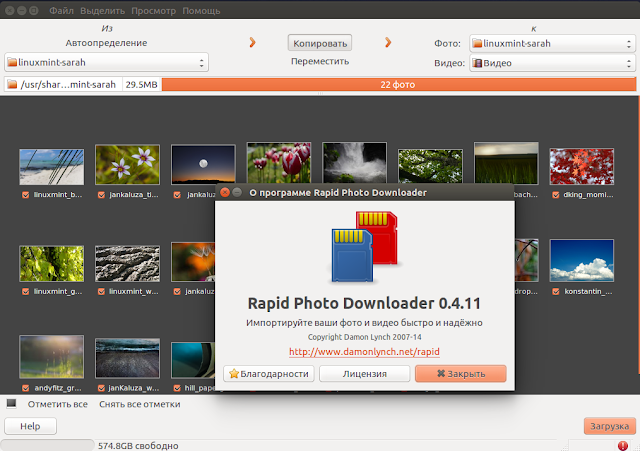
Task: Click the Благодарности button
Action: coord(269,373)
